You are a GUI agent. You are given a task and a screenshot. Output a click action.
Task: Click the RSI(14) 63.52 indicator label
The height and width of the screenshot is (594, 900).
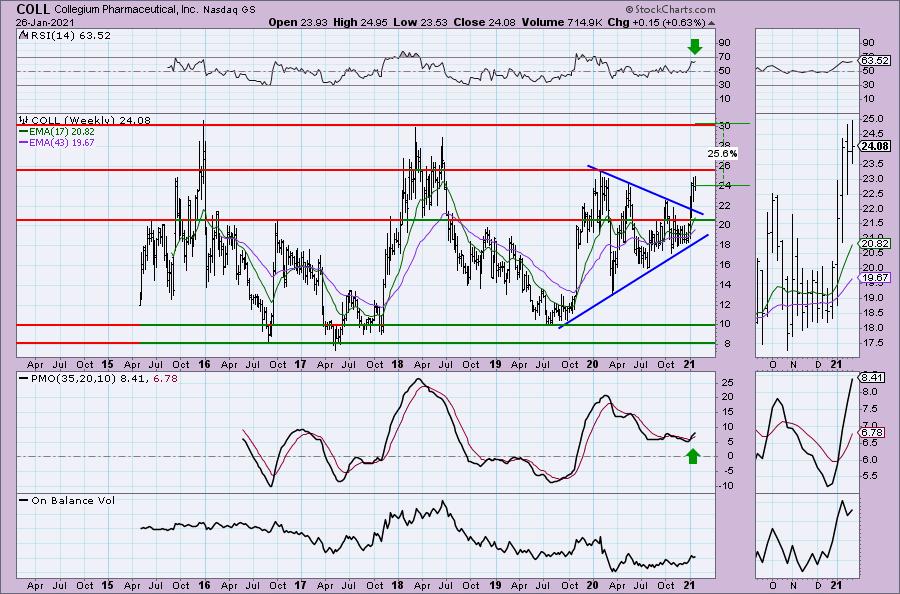(69, 35)
